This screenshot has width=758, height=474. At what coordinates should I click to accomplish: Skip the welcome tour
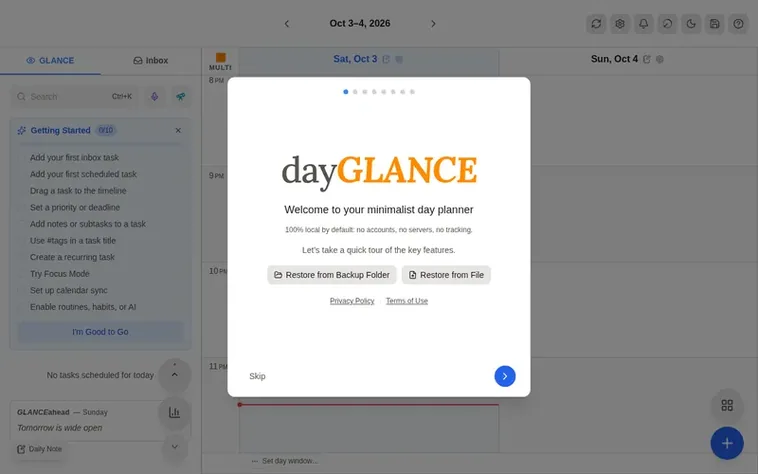pyautogui.click(x=257, y=376)
